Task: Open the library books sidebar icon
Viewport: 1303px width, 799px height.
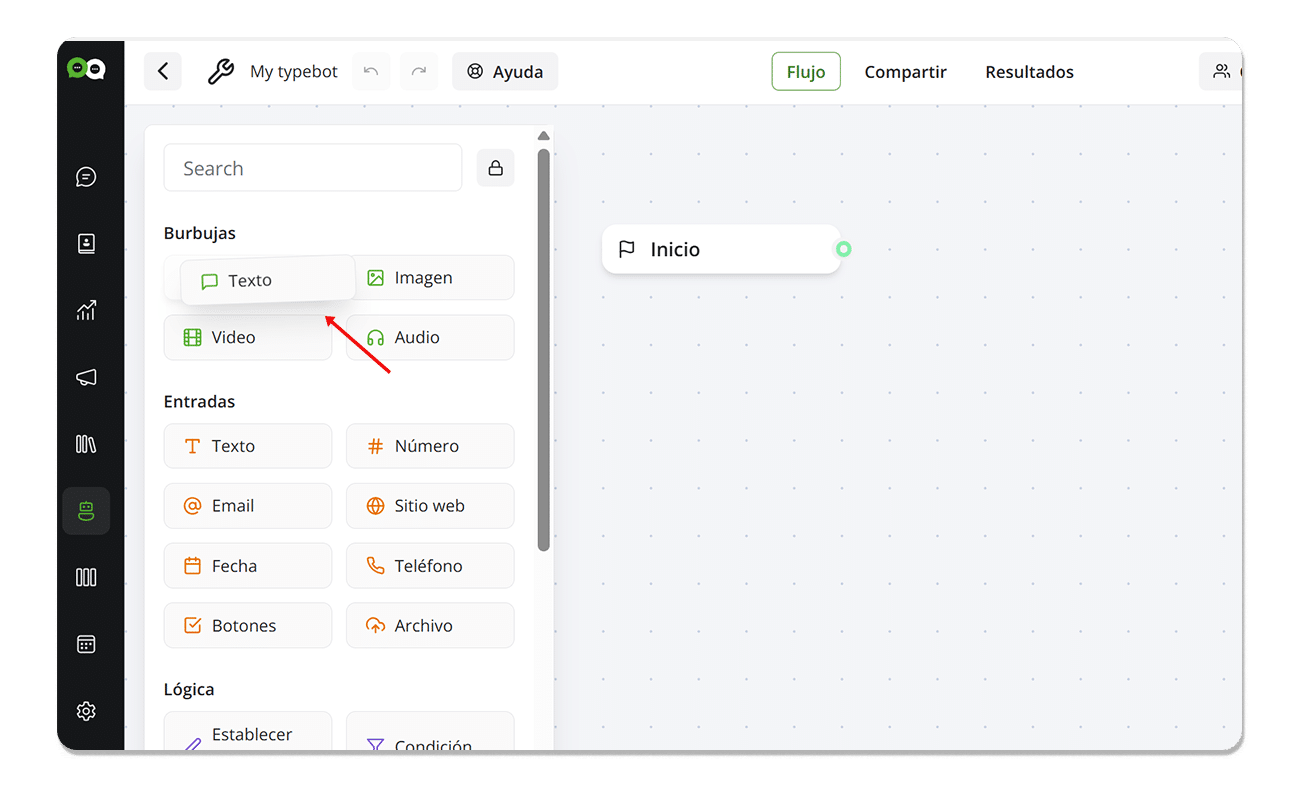Action: [86, 444]
